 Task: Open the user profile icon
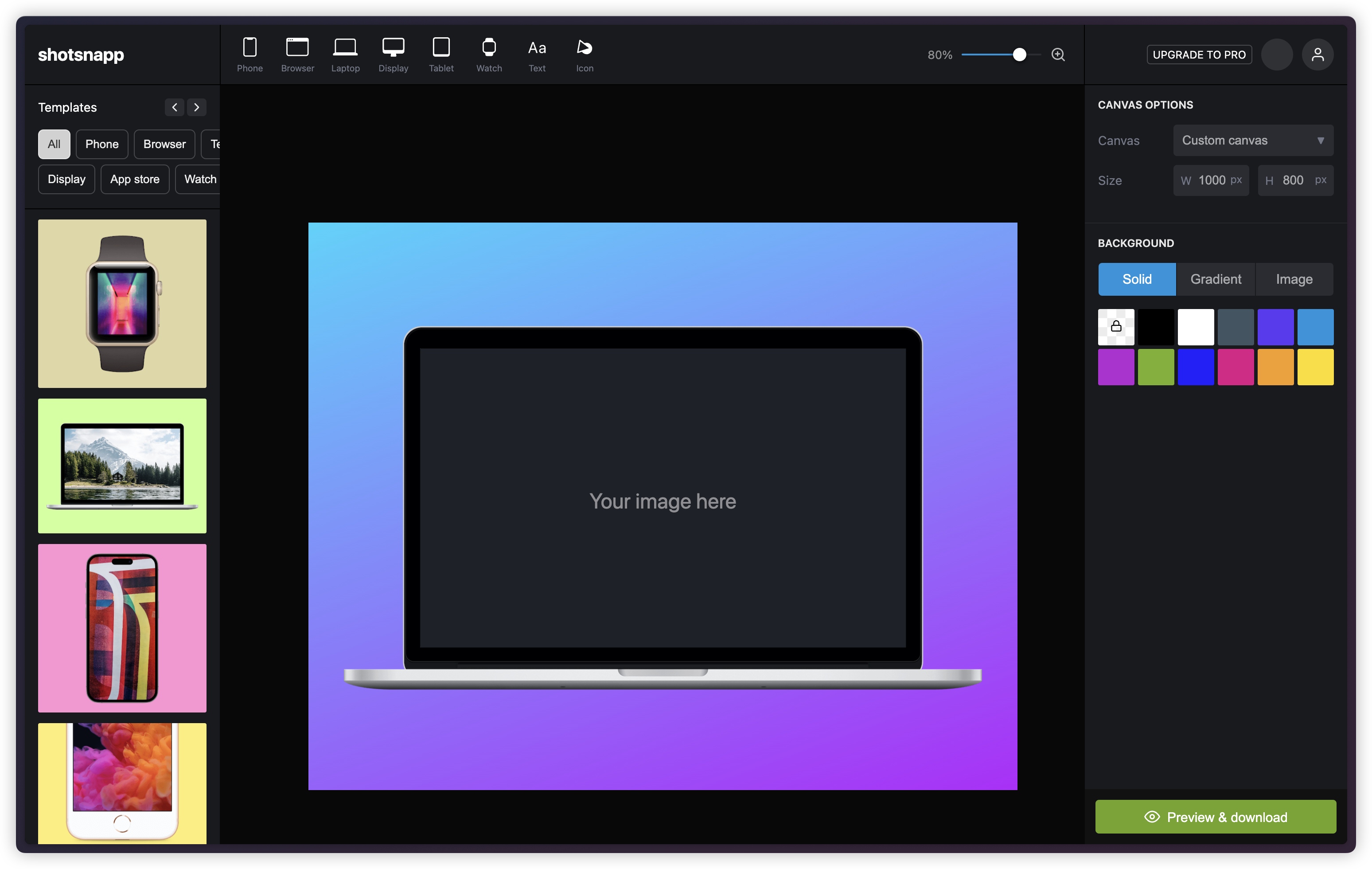(x=1317, y=55)
